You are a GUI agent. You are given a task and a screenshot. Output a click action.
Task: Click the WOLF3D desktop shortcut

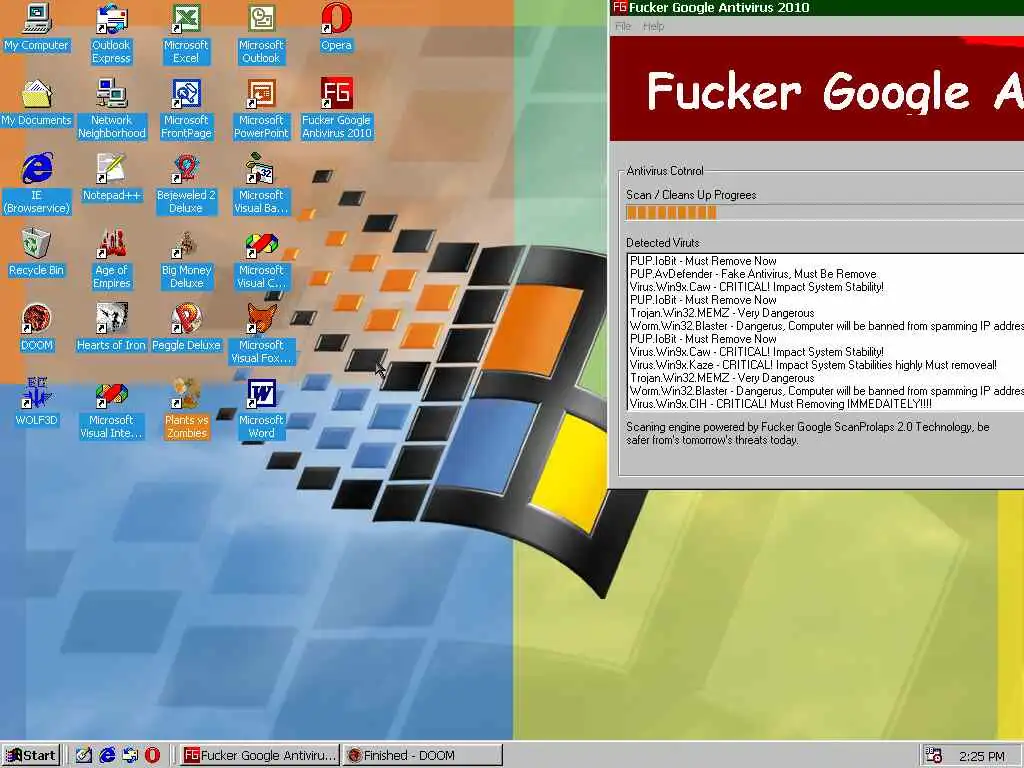coord(37,403)
